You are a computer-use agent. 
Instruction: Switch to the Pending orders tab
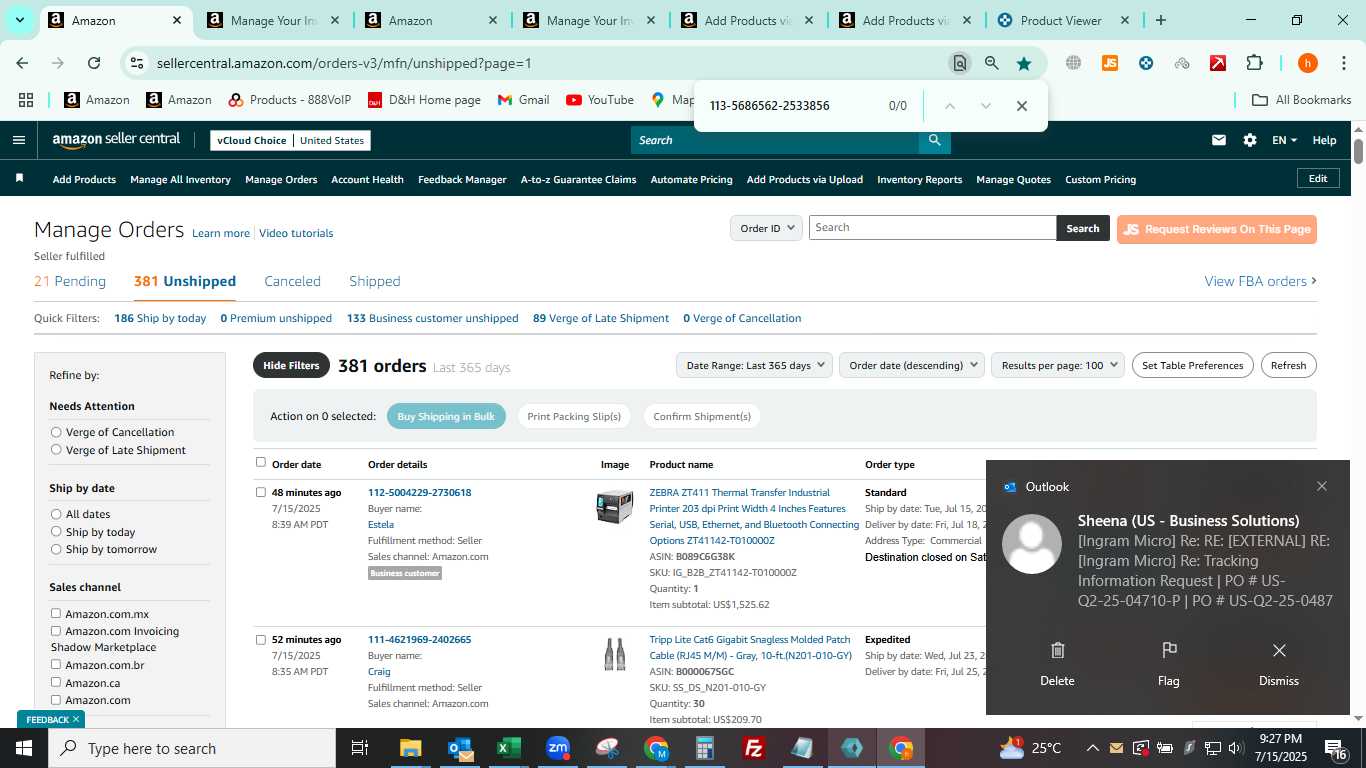pyautogui.click(x=70, y=281)
